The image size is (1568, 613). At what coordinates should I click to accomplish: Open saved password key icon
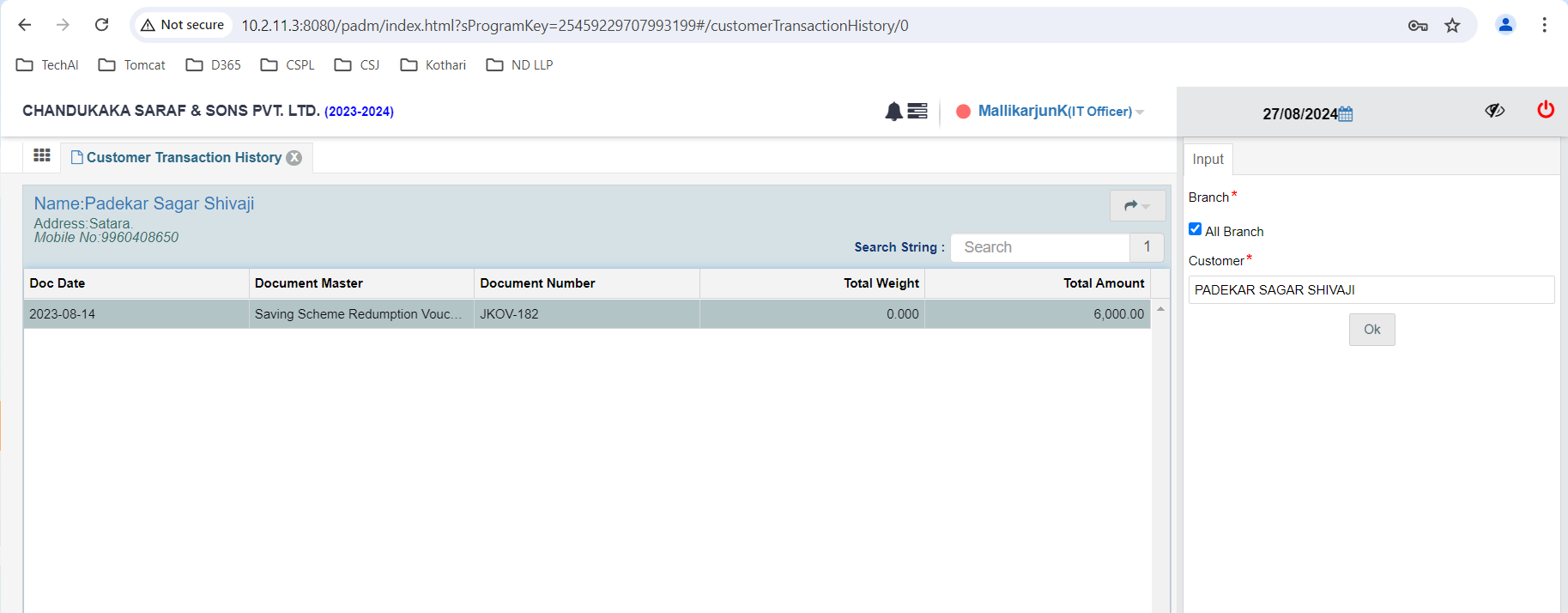(x=1418, y=26)
